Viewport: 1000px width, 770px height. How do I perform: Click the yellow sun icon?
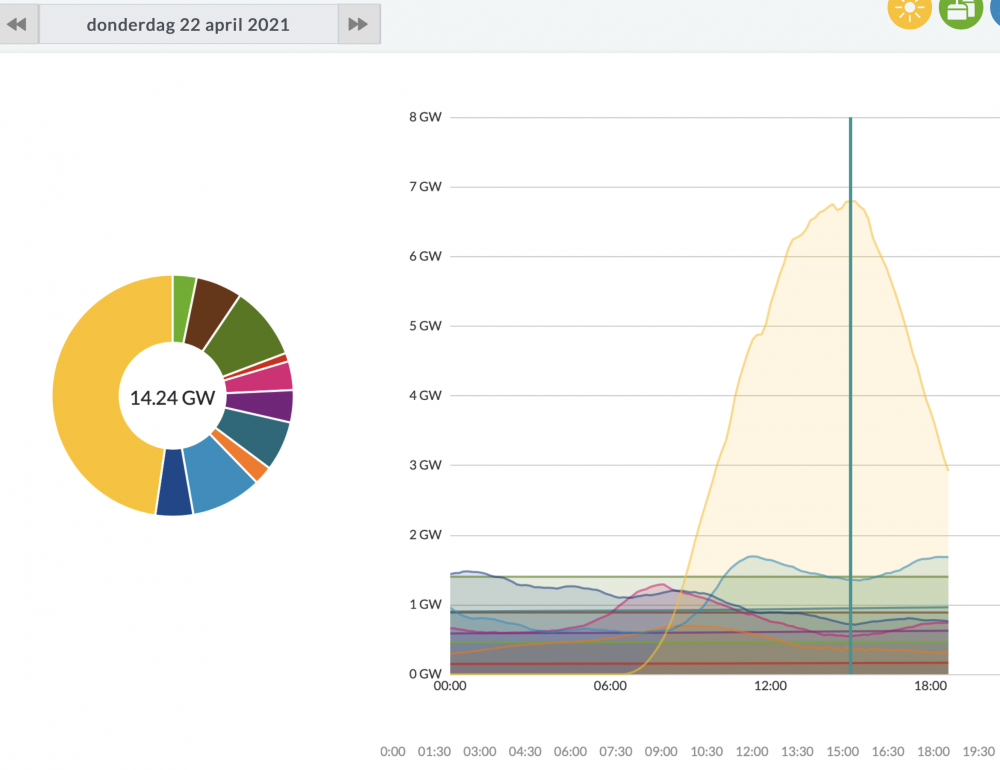909,10
